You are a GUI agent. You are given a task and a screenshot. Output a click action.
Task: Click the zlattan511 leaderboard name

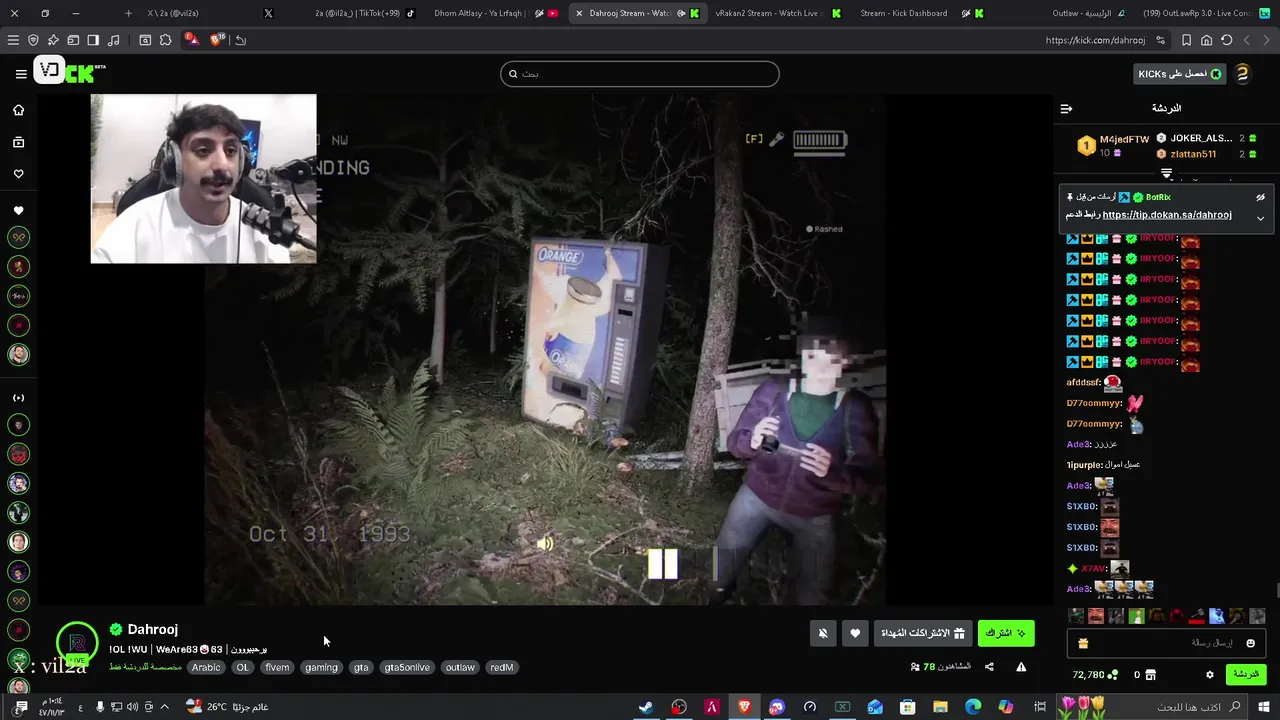point(1193,154)
